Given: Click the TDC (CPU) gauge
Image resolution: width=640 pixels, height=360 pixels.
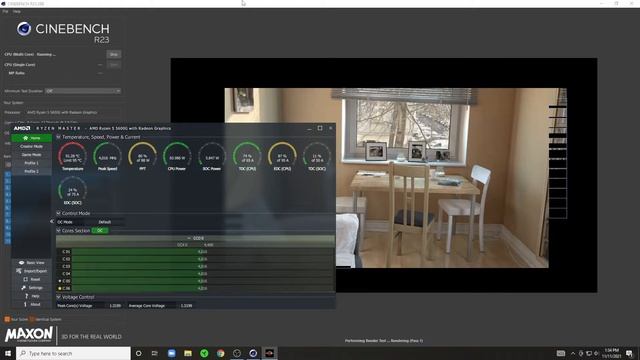Looking at the screenshot, I should click(x=247, y=157).
